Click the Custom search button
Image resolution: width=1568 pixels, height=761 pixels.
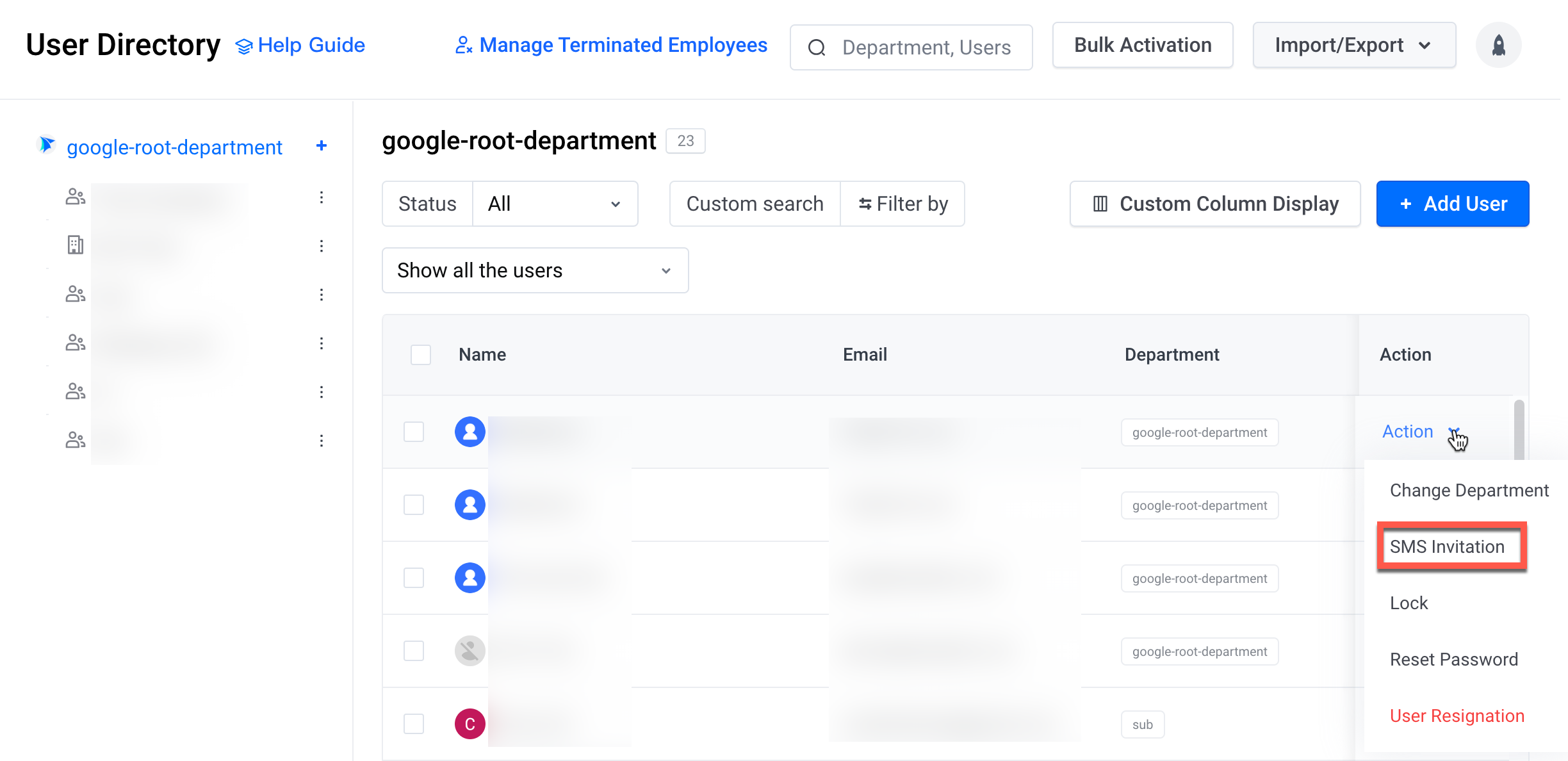pyautogui.click(x=755, y=204)
